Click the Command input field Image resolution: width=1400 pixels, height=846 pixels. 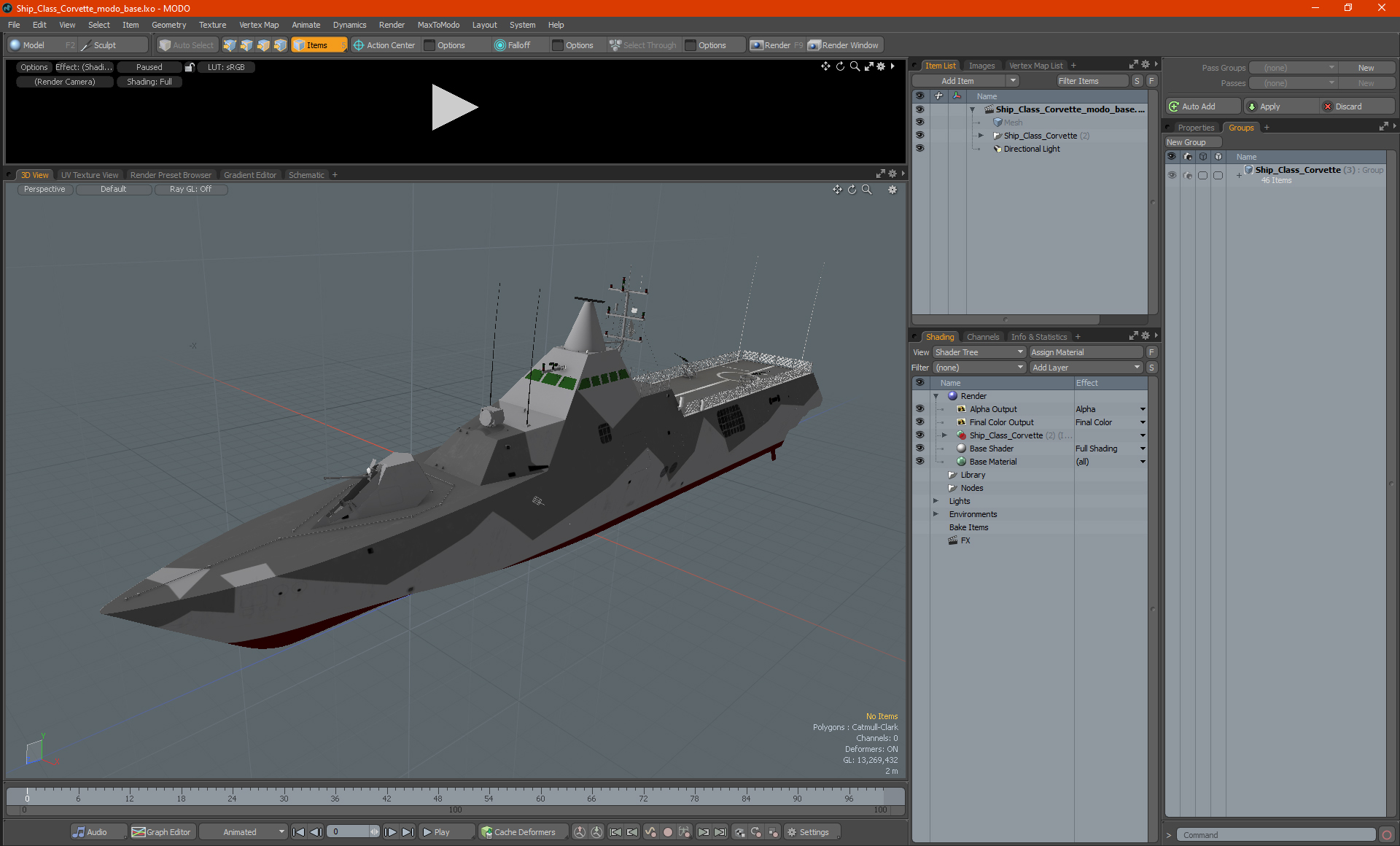1276,835
